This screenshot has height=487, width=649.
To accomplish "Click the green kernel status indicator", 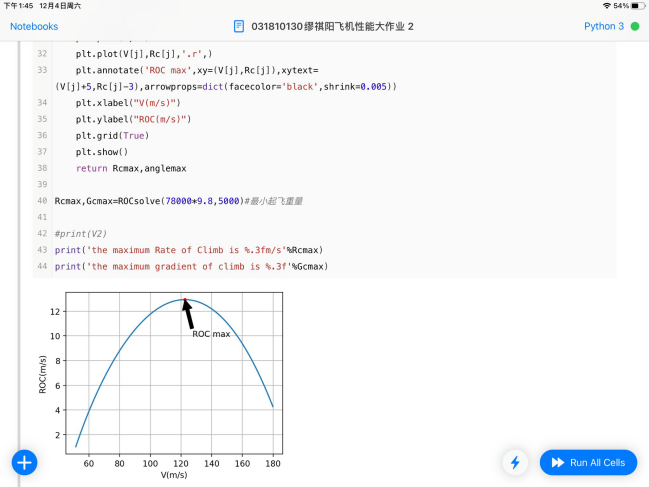I will pos(635,26).
